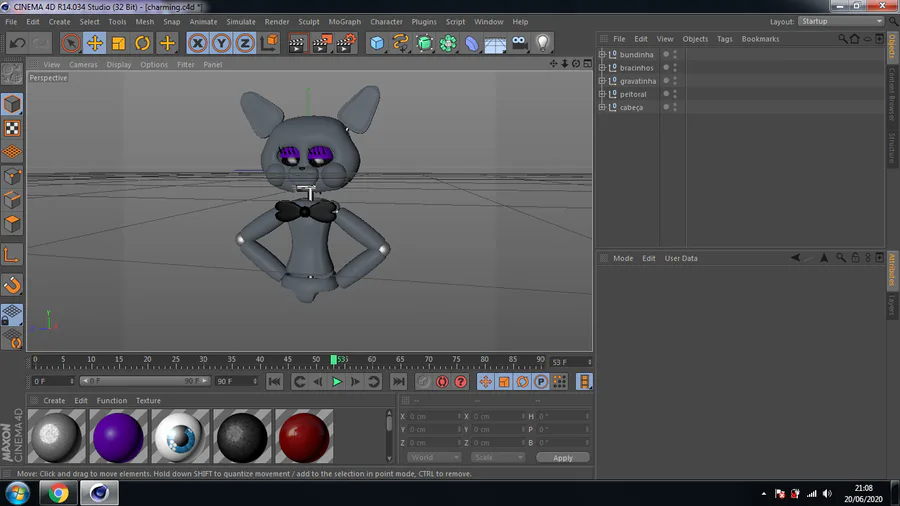900x506 pixels.
Task: Click the green NURBS generator icon
Action: [425, 43]
